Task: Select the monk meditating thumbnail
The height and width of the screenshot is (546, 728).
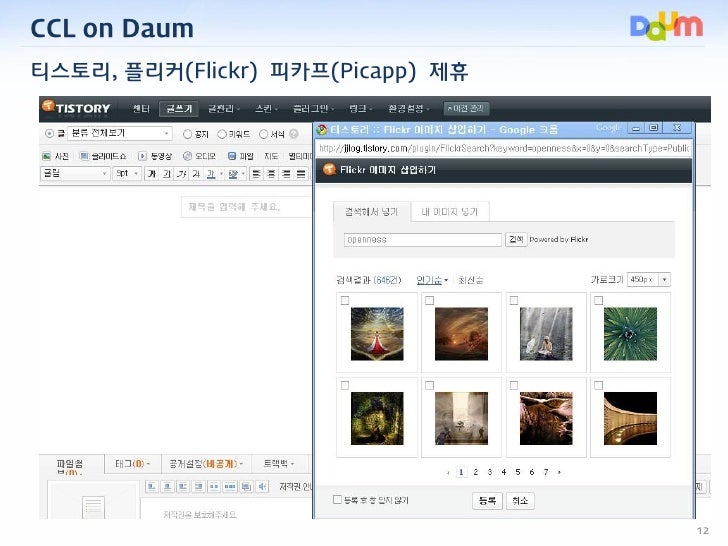Action: (x=546, y=334)
